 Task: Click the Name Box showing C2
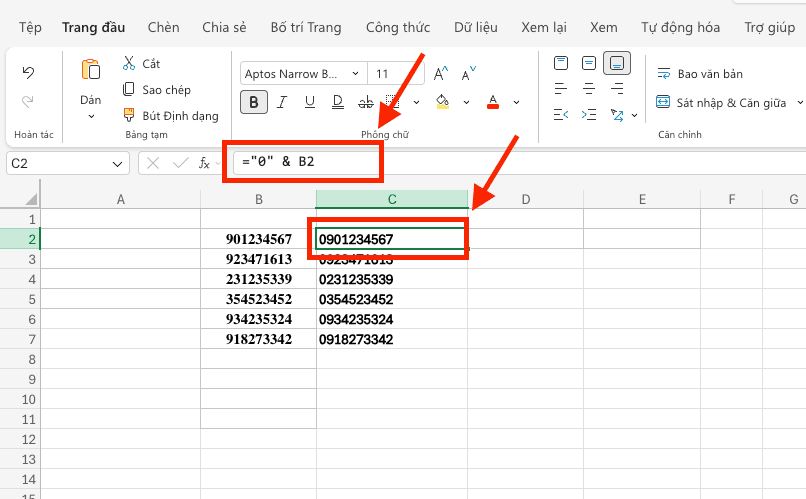coord(67,163)
